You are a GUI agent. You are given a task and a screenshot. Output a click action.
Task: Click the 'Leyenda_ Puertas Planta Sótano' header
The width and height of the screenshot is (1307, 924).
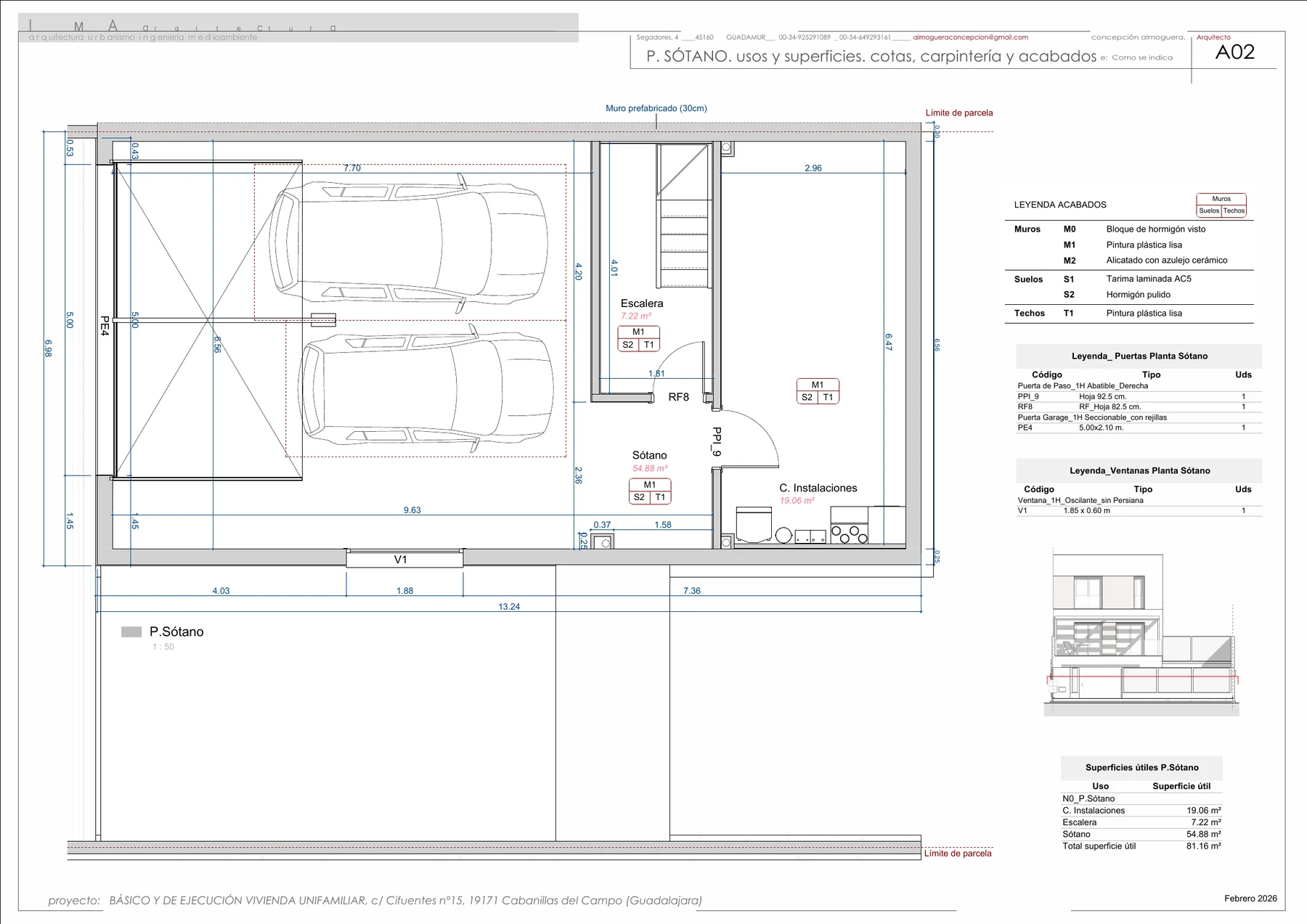(x=1139, y=356)
